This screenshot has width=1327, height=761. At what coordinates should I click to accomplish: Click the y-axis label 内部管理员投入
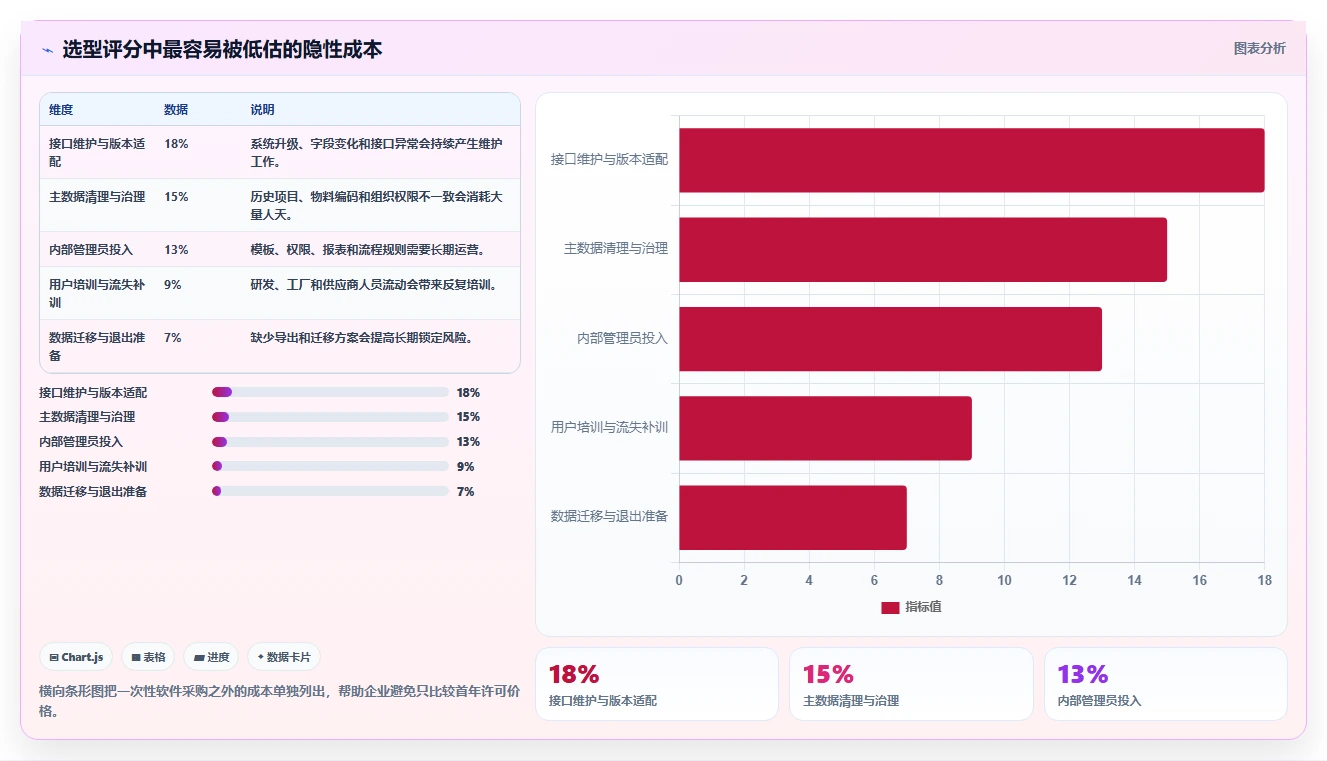(x=622, y=338)
